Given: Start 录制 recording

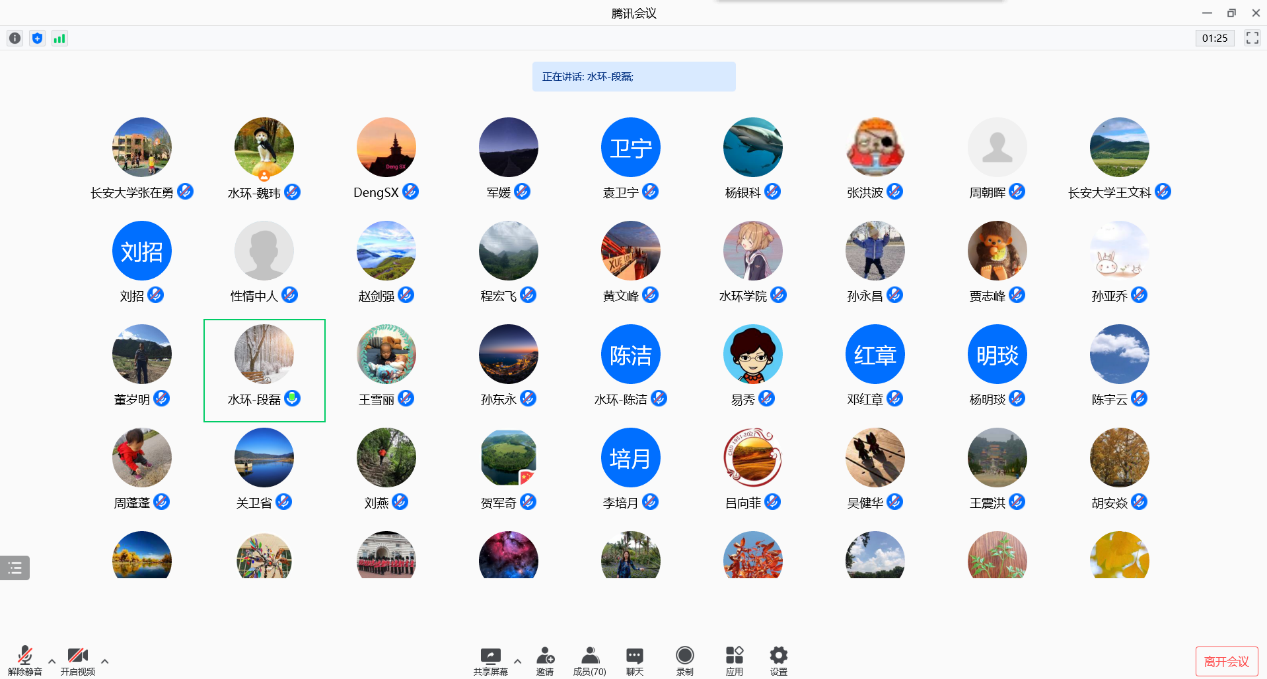Looking at the screenshot, I should 684,660.
